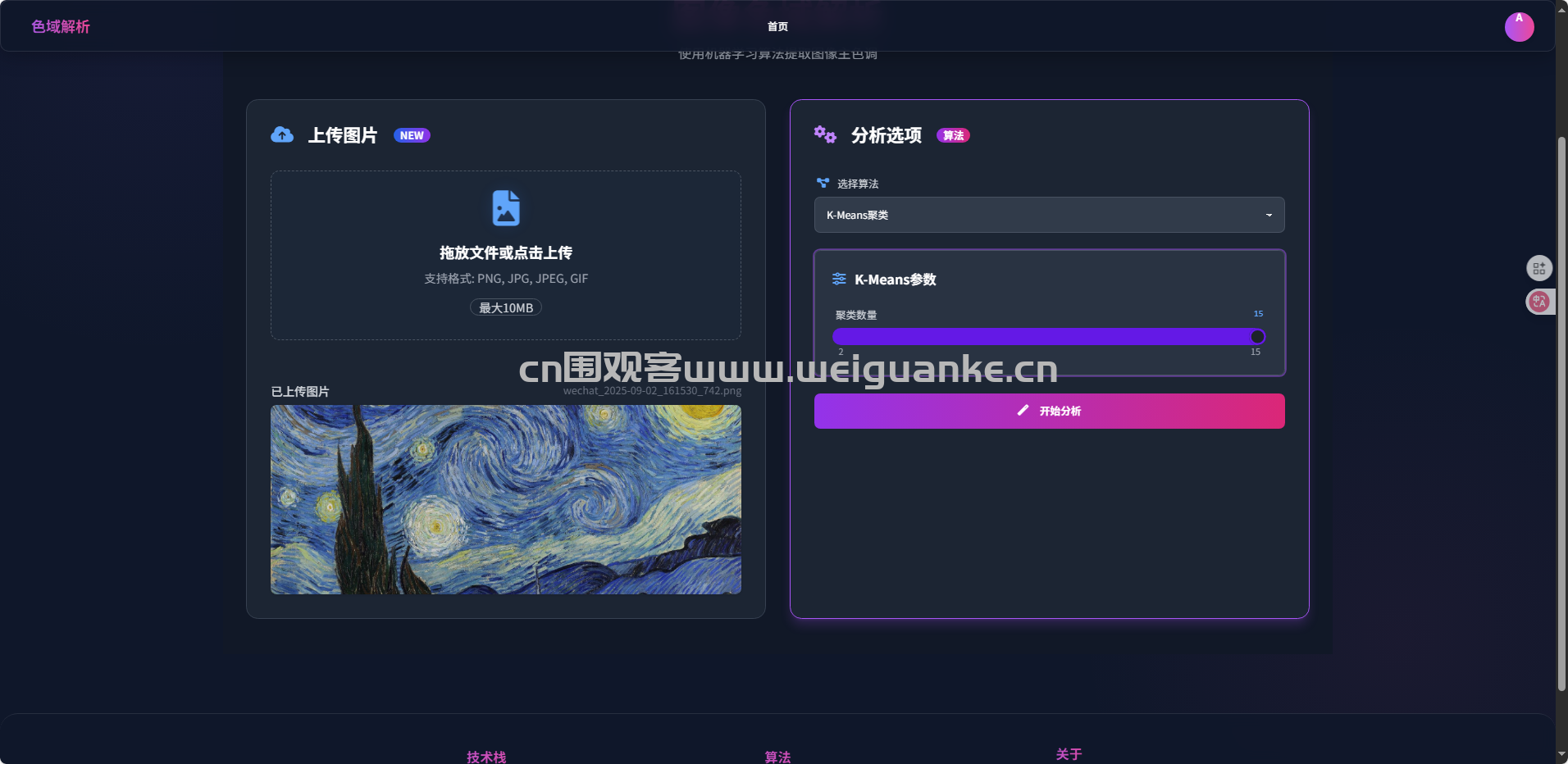This screenshot has height=764, width=1568.
Task: Click the 聚类数量 slider handle
Action: 1257,336
